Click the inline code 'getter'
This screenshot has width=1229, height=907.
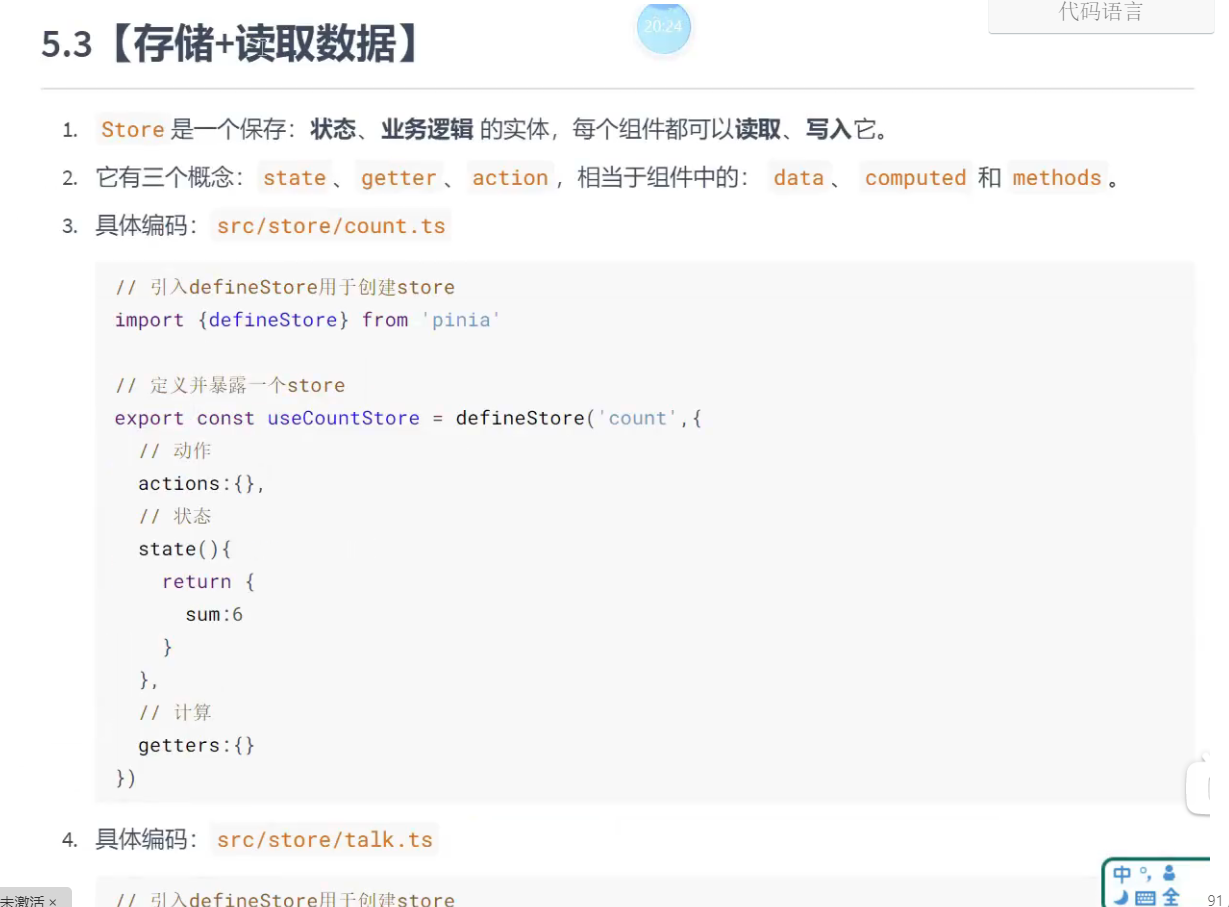pyautogui.click(x=398, y=178)
